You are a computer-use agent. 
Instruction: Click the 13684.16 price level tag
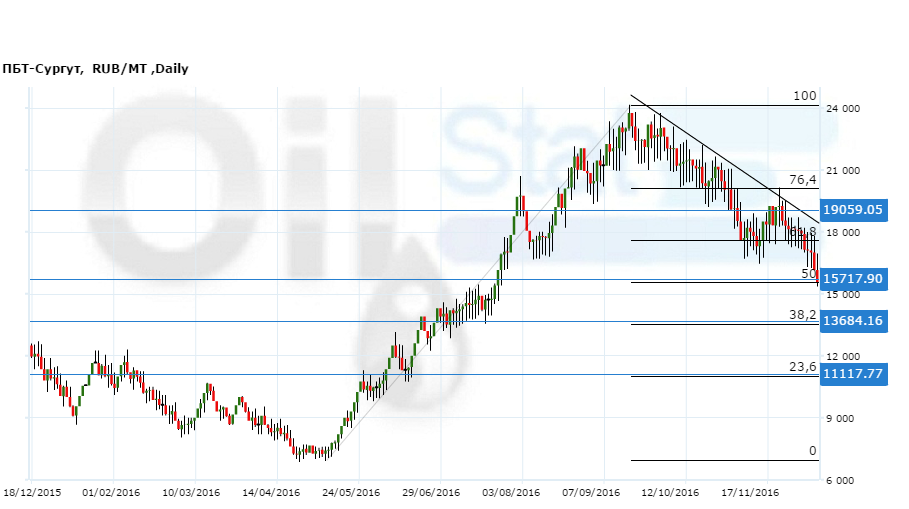[x=852, y=321]
